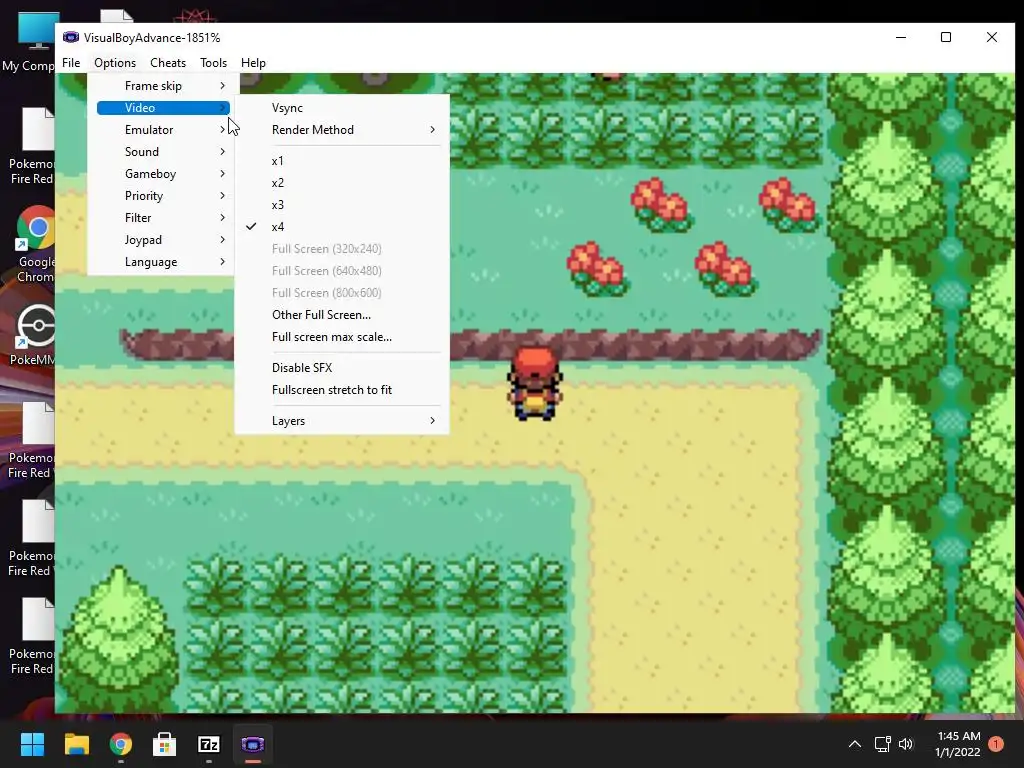Close the VisualBoyAdvance window

point(991,37)
